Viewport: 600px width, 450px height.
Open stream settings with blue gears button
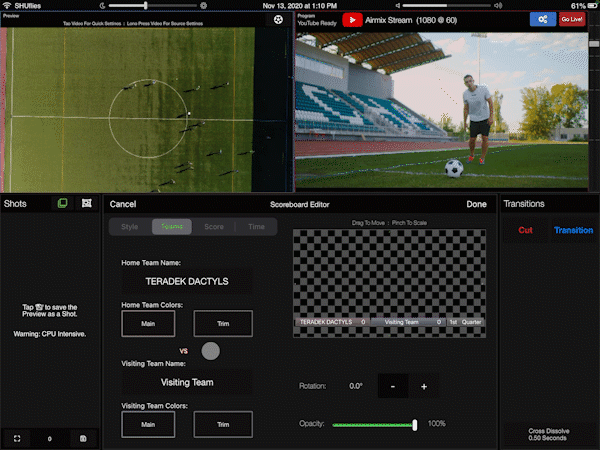point(542,19)
